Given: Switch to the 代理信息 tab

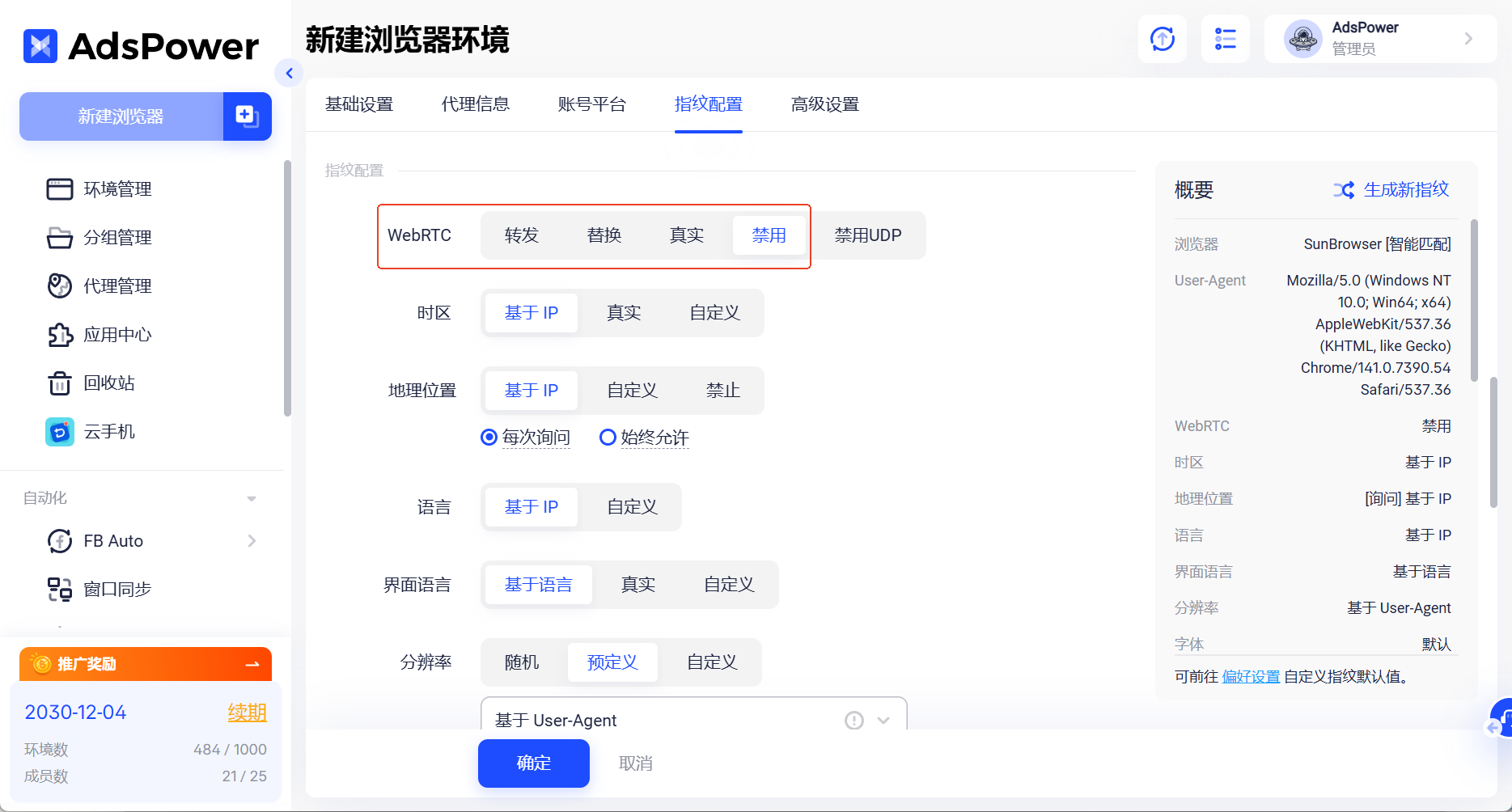Looking at the screenshot, I should pyautogui.click(x=475, y=104).
